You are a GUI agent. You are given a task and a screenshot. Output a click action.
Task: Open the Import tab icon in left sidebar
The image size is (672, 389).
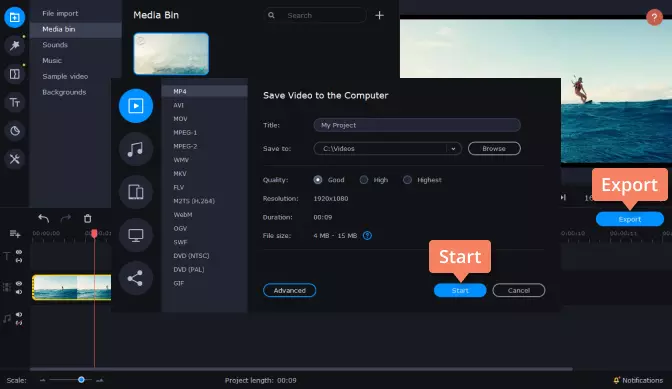coord(15,17)
